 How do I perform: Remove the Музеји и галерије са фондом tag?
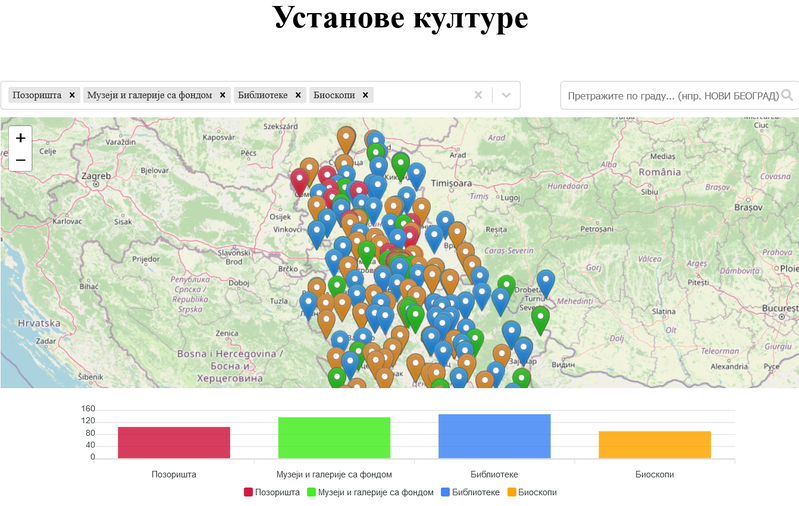223,95
